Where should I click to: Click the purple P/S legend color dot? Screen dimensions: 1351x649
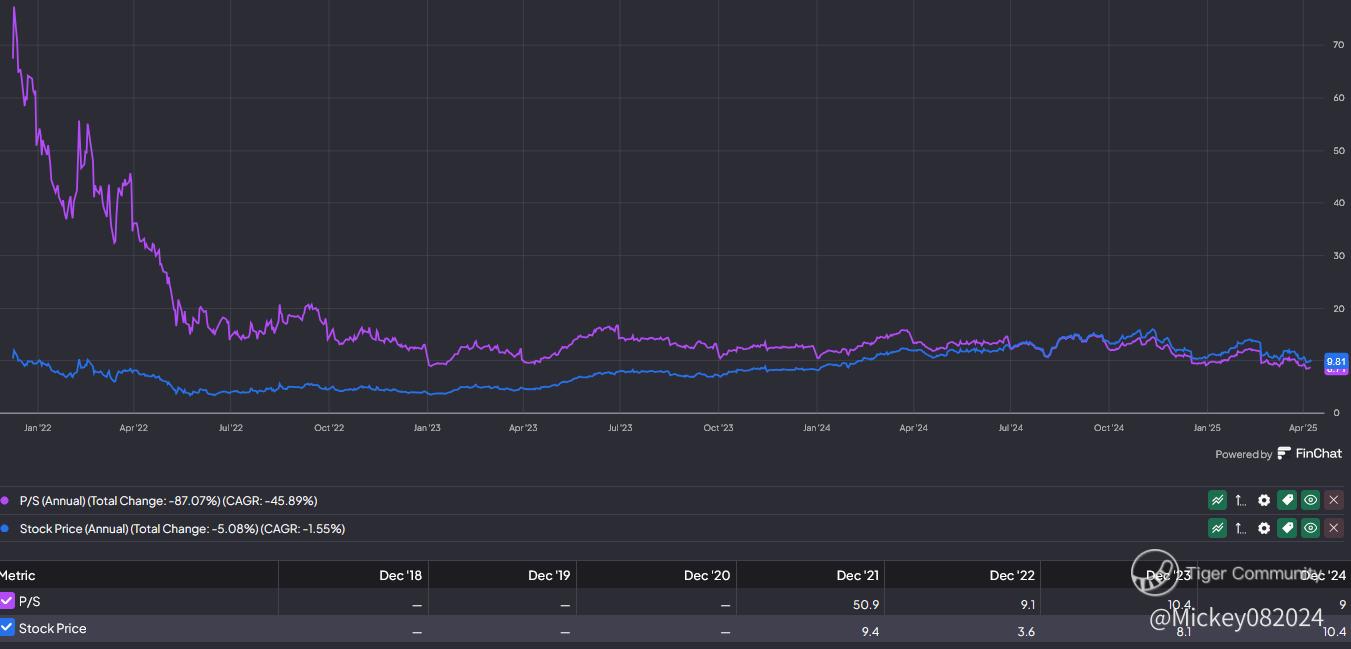tap(7, 500)
